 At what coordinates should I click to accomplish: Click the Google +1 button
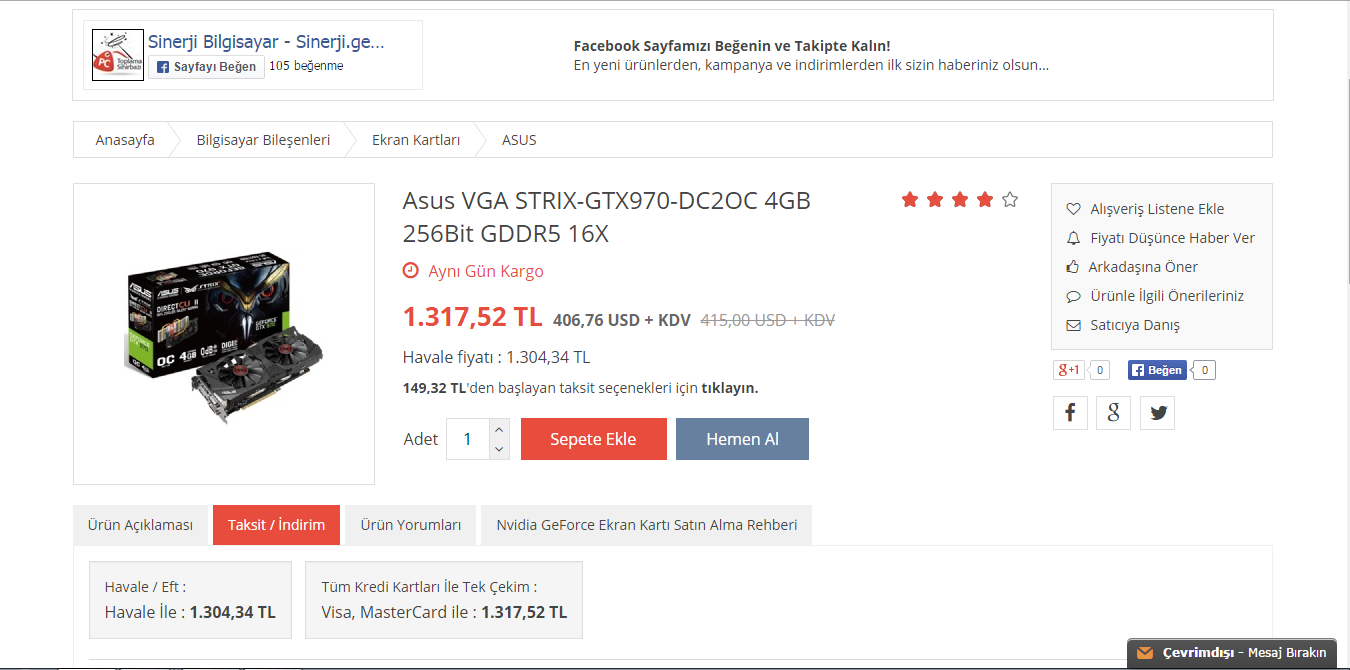tap(1069, 370)
